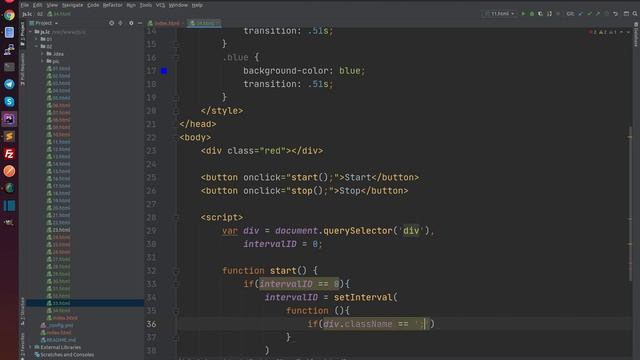
Task: Run the current configuration with the green play icon
Action: tap(523, 13)
